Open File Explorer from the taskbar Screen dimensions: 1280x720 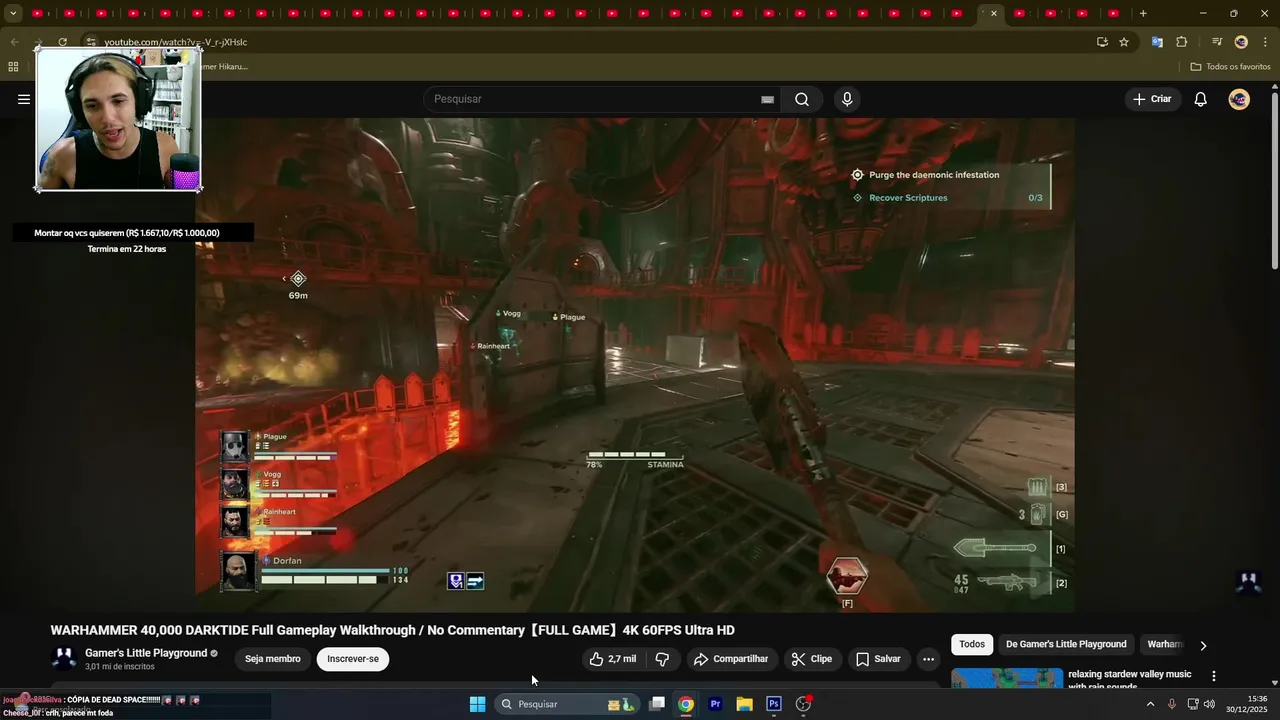coord(744,704)
